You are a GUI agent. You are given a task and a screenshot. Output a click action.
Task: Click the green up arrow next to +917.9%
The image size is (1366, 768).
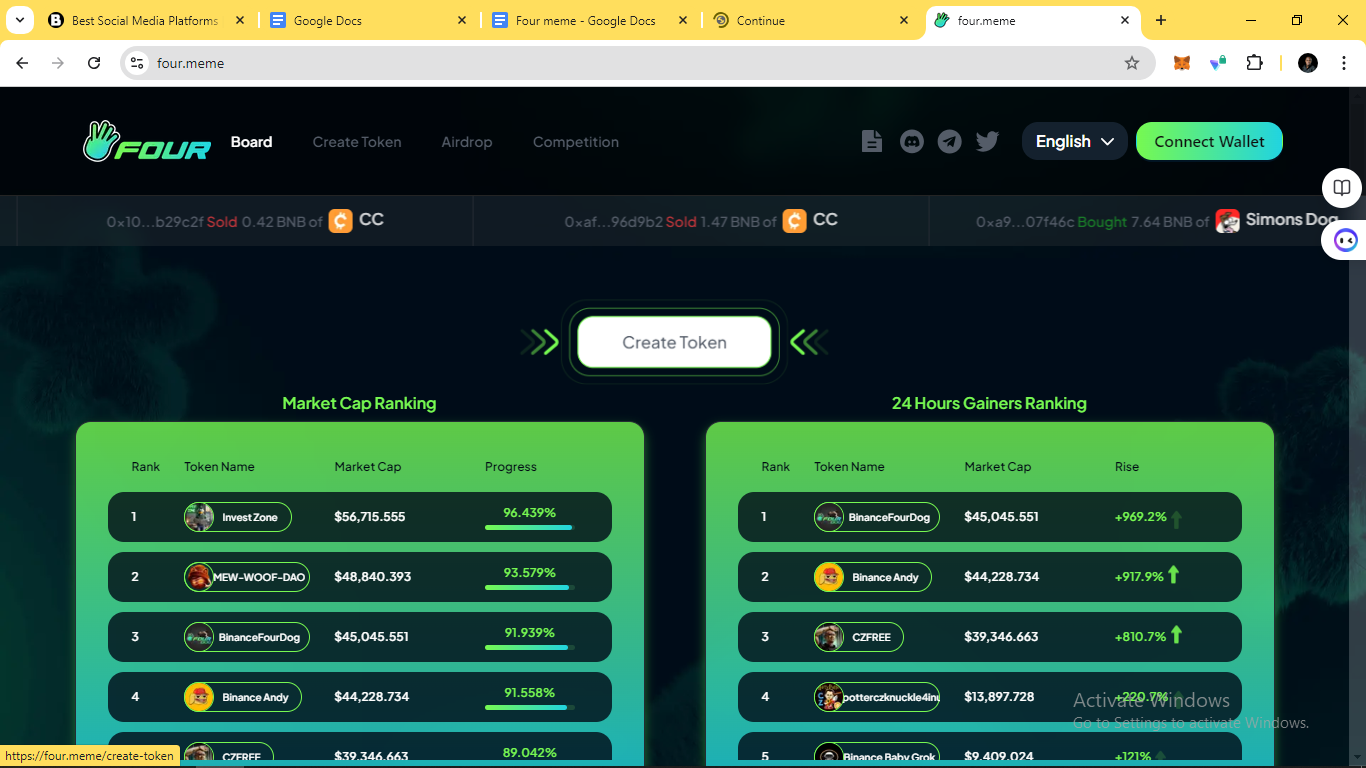click(1174, 575)
